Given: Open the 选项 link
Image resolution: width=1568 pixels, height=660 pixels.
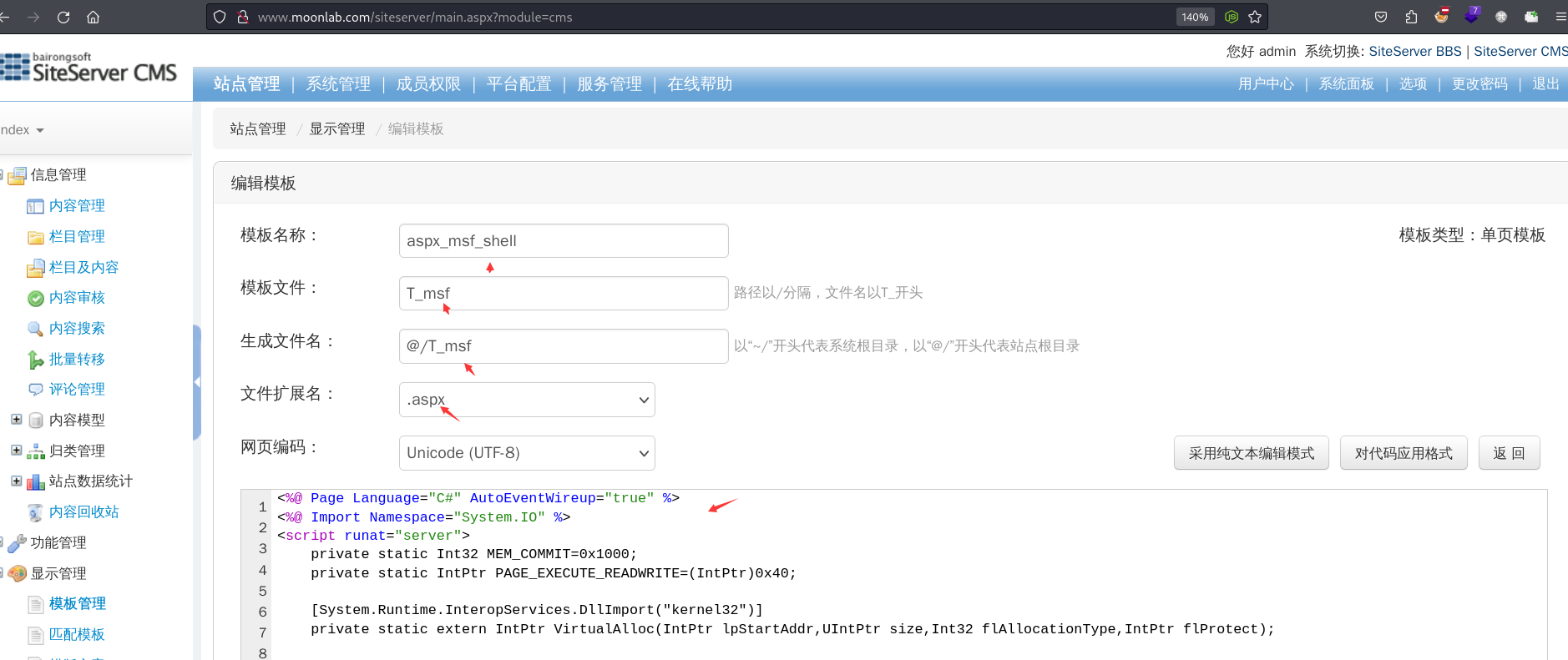Looking at the screenshot, I should pos(1413,84).
